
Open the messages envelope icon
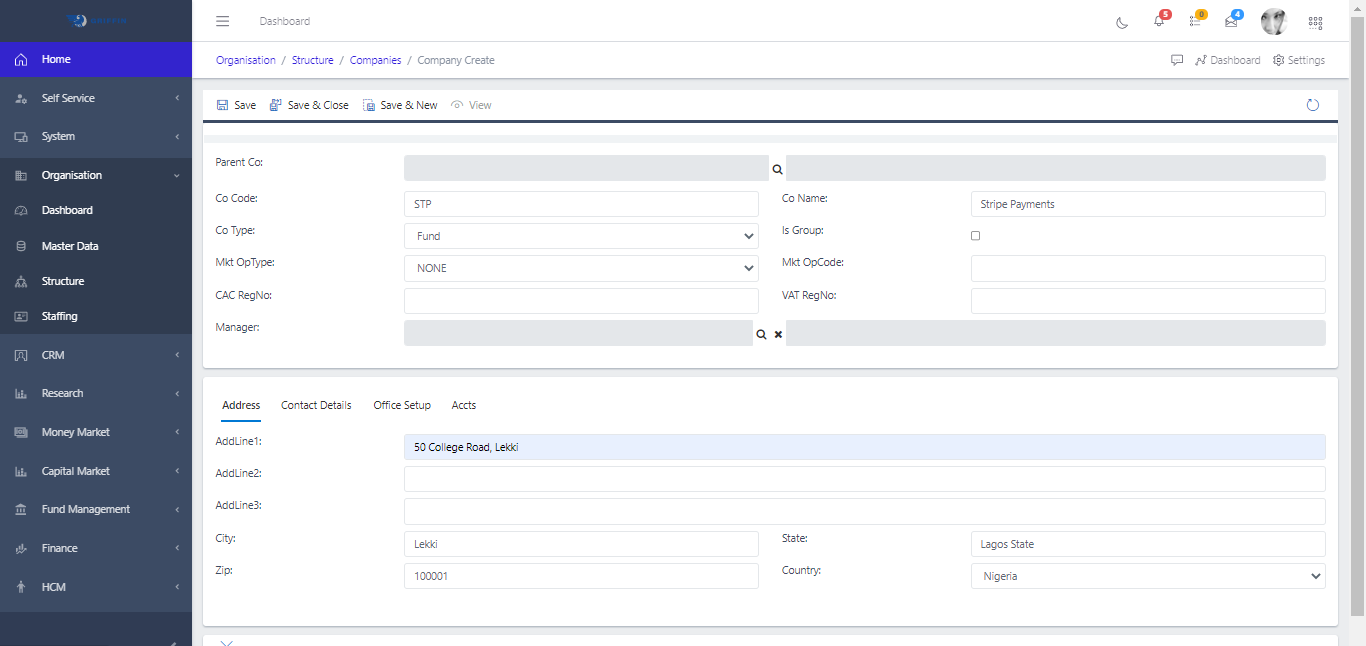(1231, 21)
